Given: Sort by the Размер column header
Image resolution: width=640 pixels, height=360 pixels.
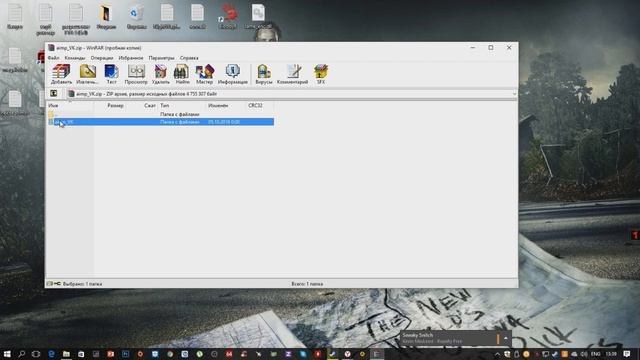Looking at the screenshot, I should [x=111, y=105].
